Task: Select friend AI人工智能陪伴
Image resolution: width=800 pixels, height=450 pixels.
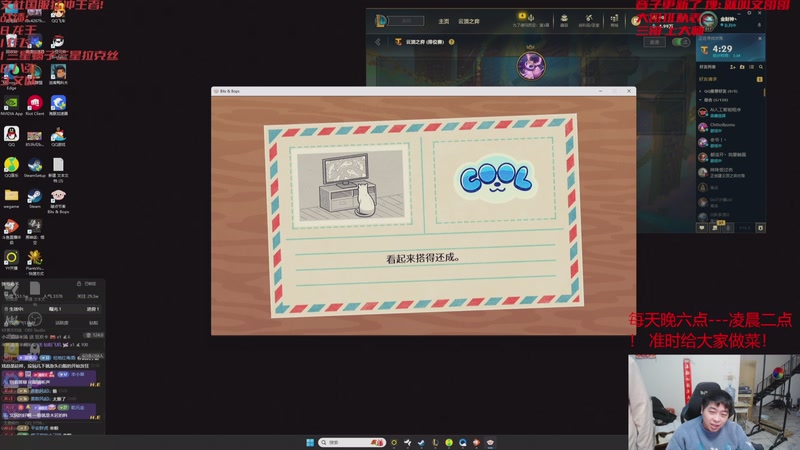Action: click(730, 112)
